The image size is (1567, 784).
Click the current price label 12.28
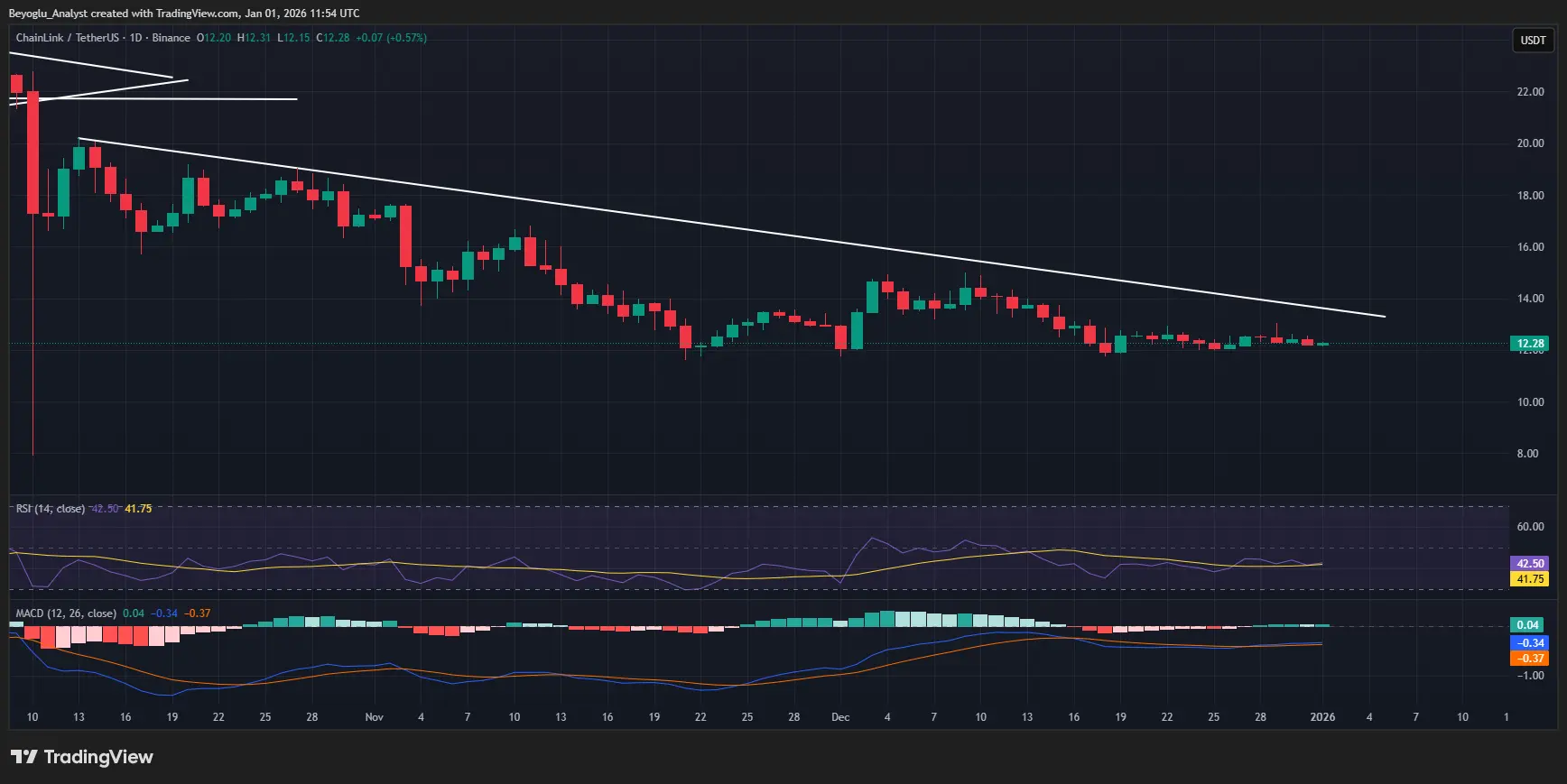pos(1529,344)
